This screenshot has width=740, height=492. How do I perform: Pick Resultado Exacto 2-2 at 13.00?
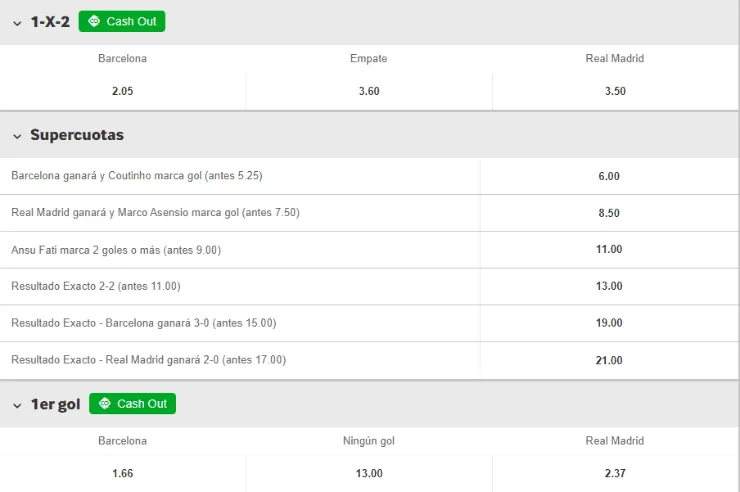(x=609, y=286)
